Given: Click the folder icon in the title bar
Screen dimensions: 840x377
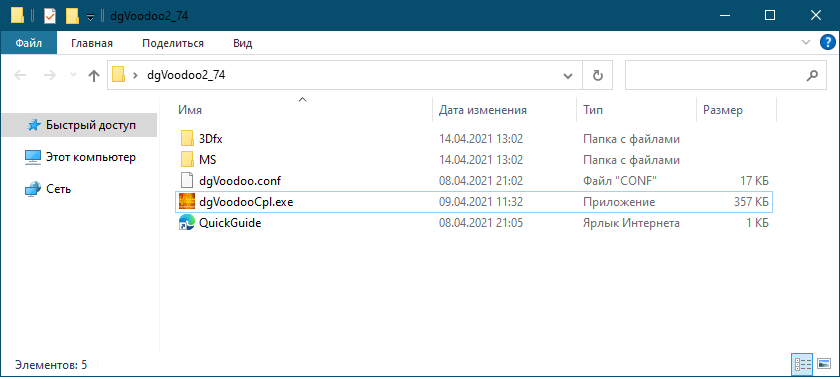Looking at the screenshot, I should coord(18,16).
